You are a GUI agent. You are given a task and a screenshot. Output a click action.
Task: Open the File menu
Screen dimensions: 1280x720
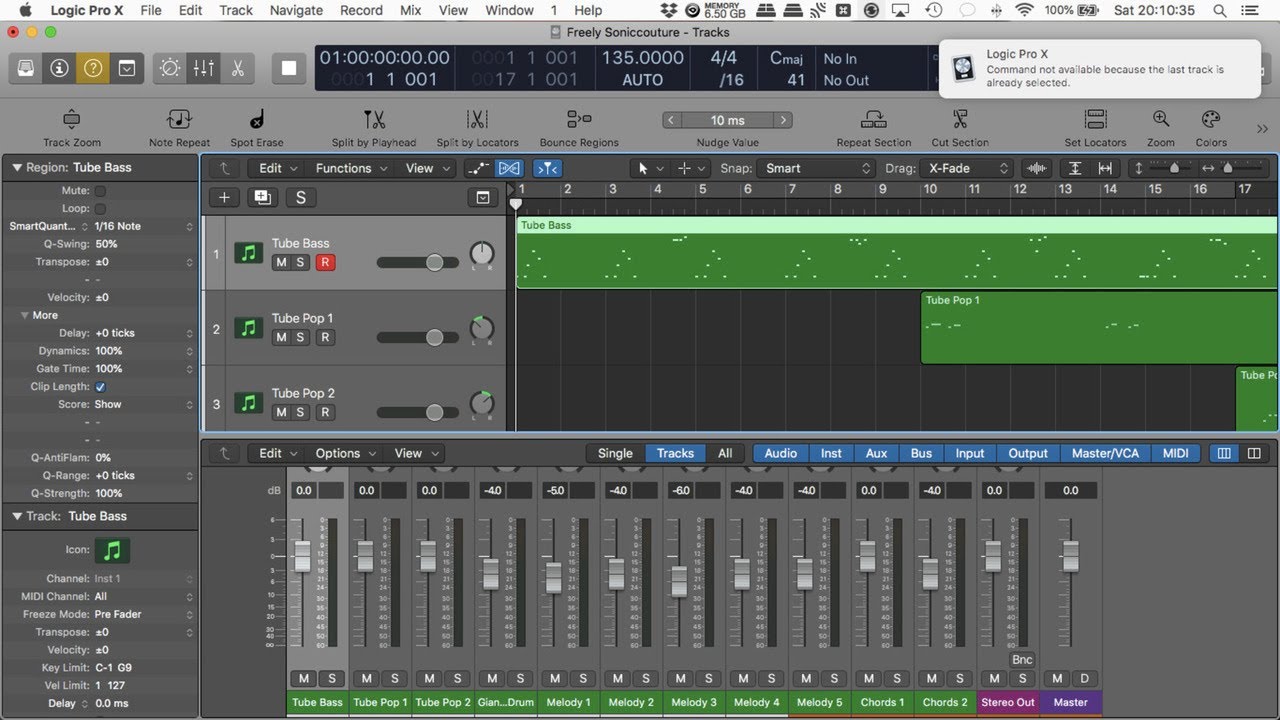coord(151,10)
